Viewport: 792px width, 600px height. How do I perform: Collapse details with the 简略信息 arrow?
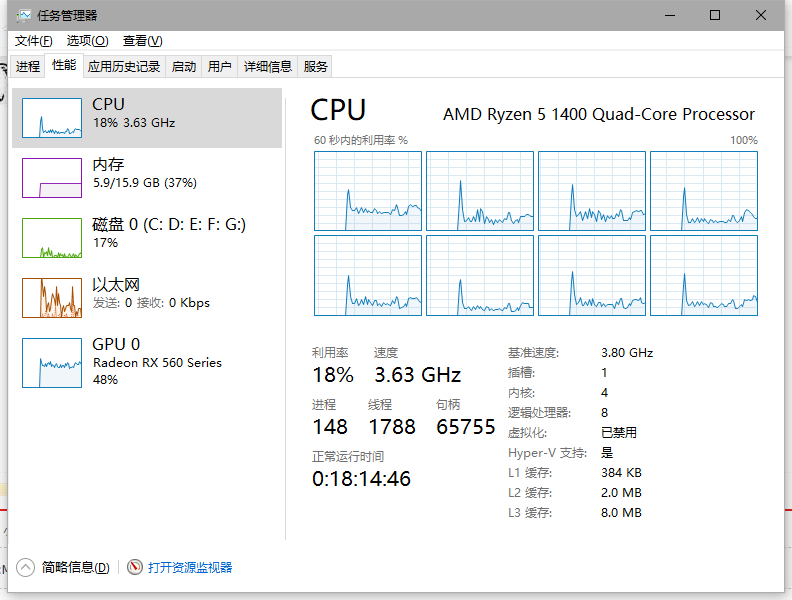(26, 567)
